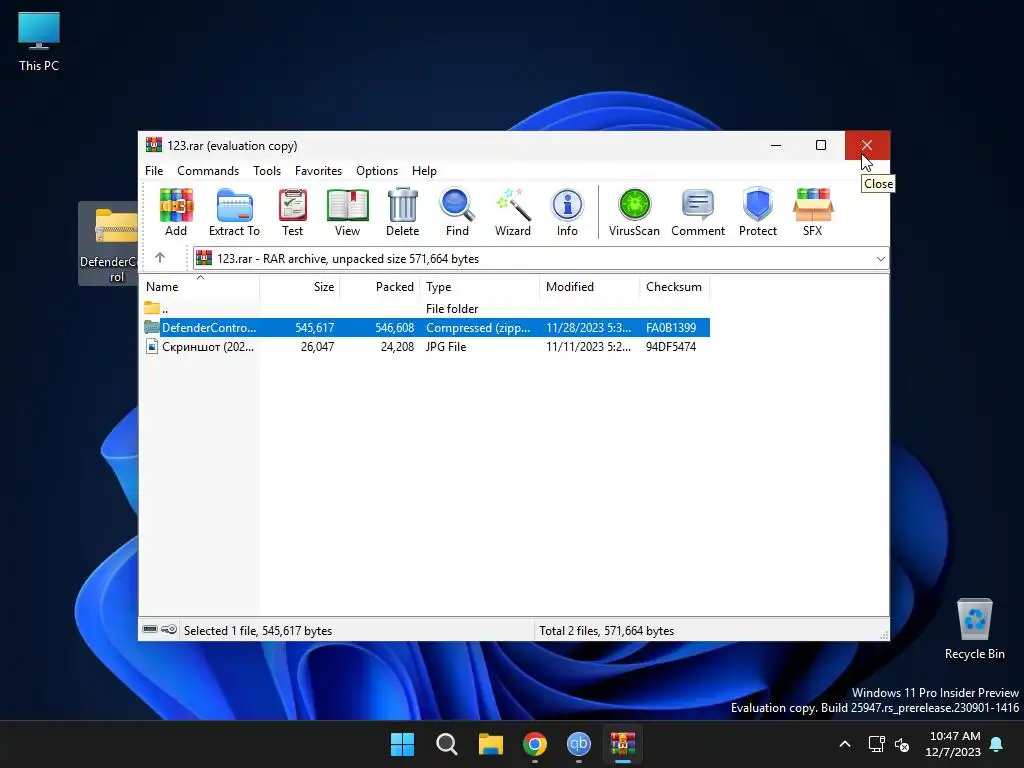
Task: Open the Options menu
Action: click(x=377, y=170)
